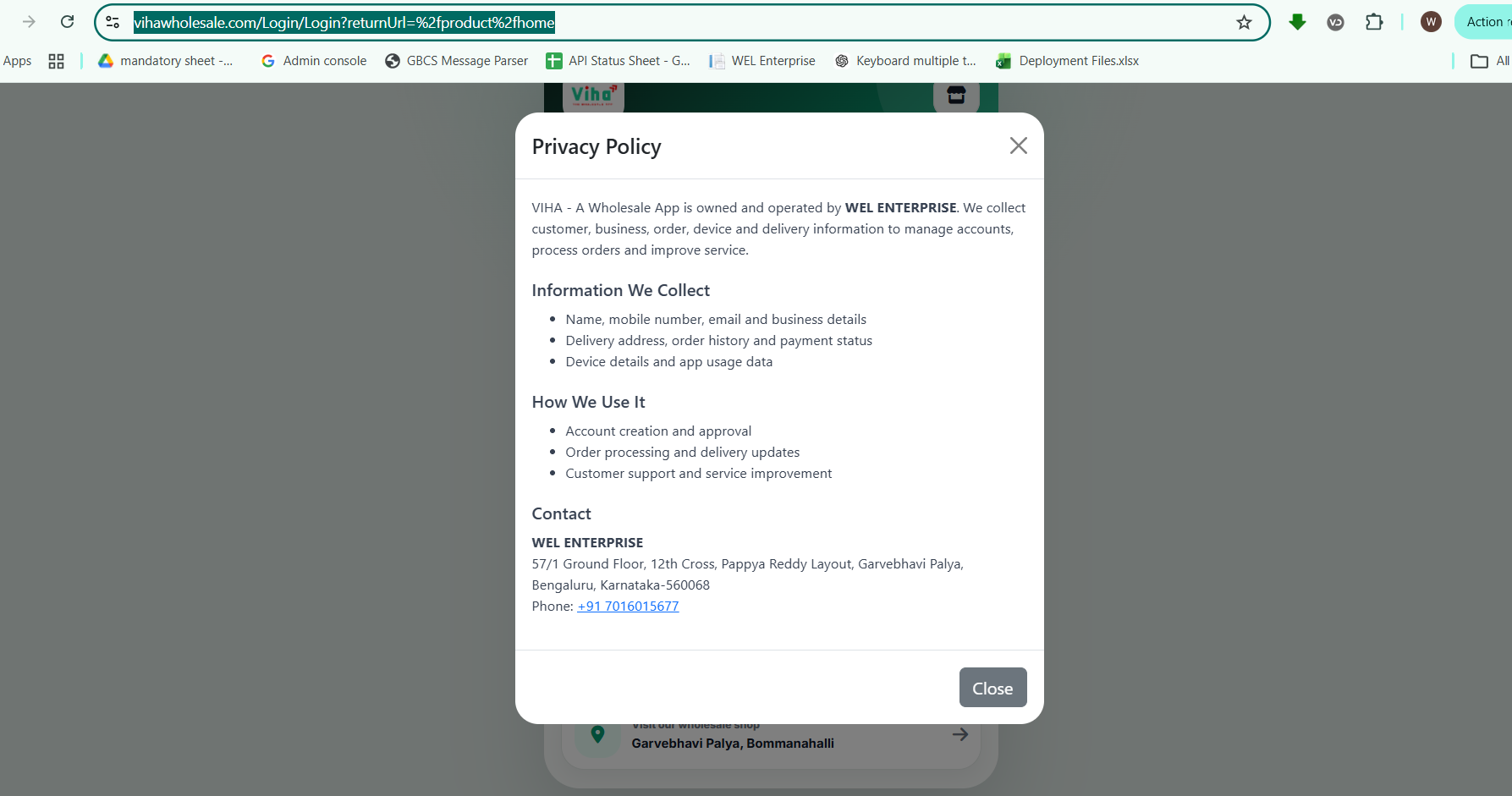Viewport: 1512px width, 796px height.
Task: Open the green download extension icon
Action: click(1297, 22)
